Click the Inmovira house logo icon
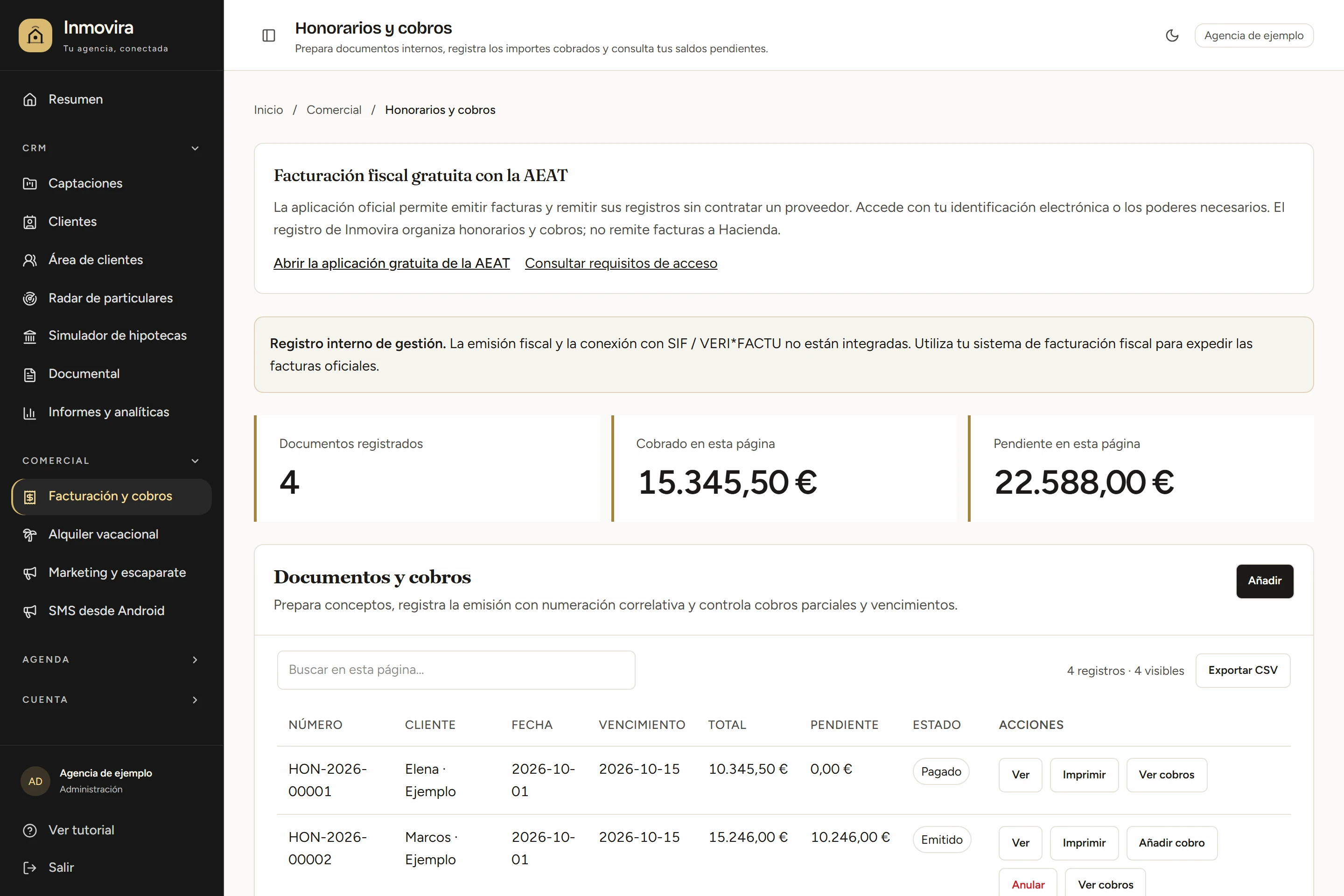 (35, 35)
